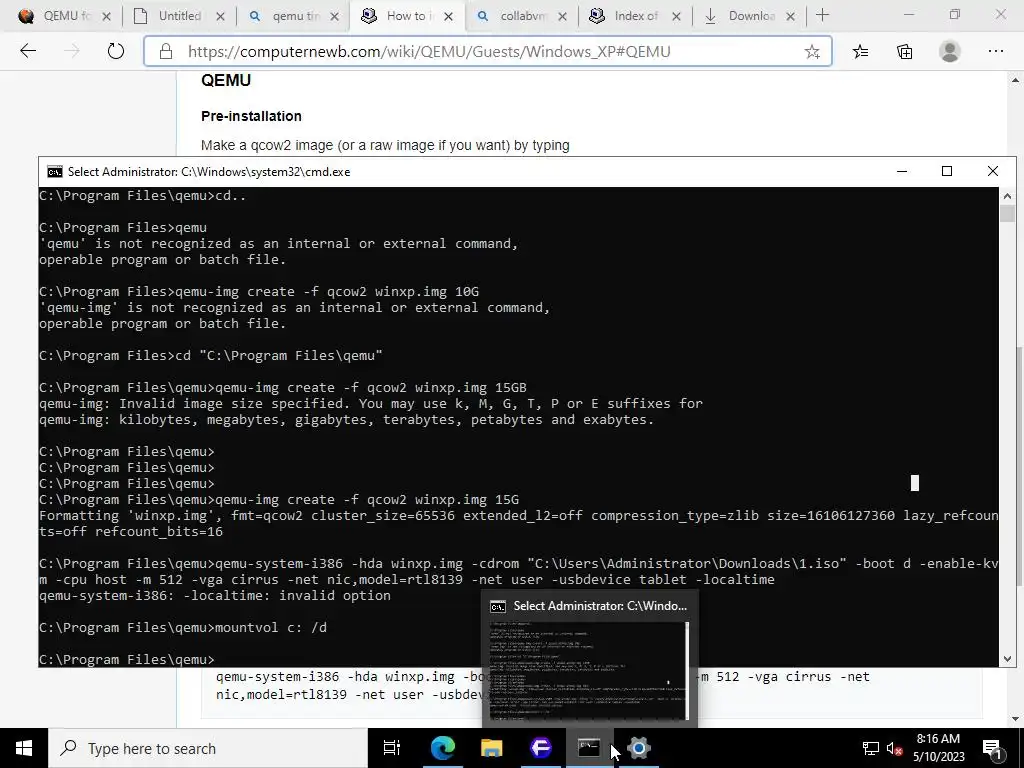Image resolution: width=1024 pixels, height=768 pixels.
Task: Click the "Formatting 'winxp.img'" output line
Action: (x=519, y=524)
